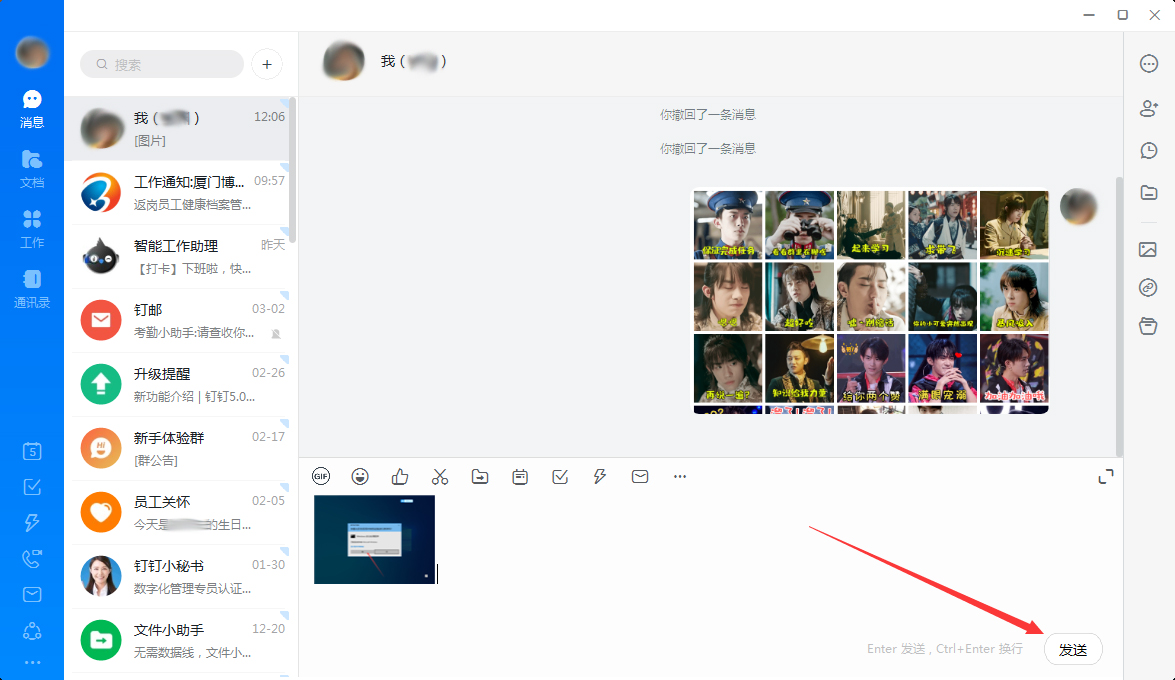
Task: Open the send file icon
Action: tap(480, 476)
